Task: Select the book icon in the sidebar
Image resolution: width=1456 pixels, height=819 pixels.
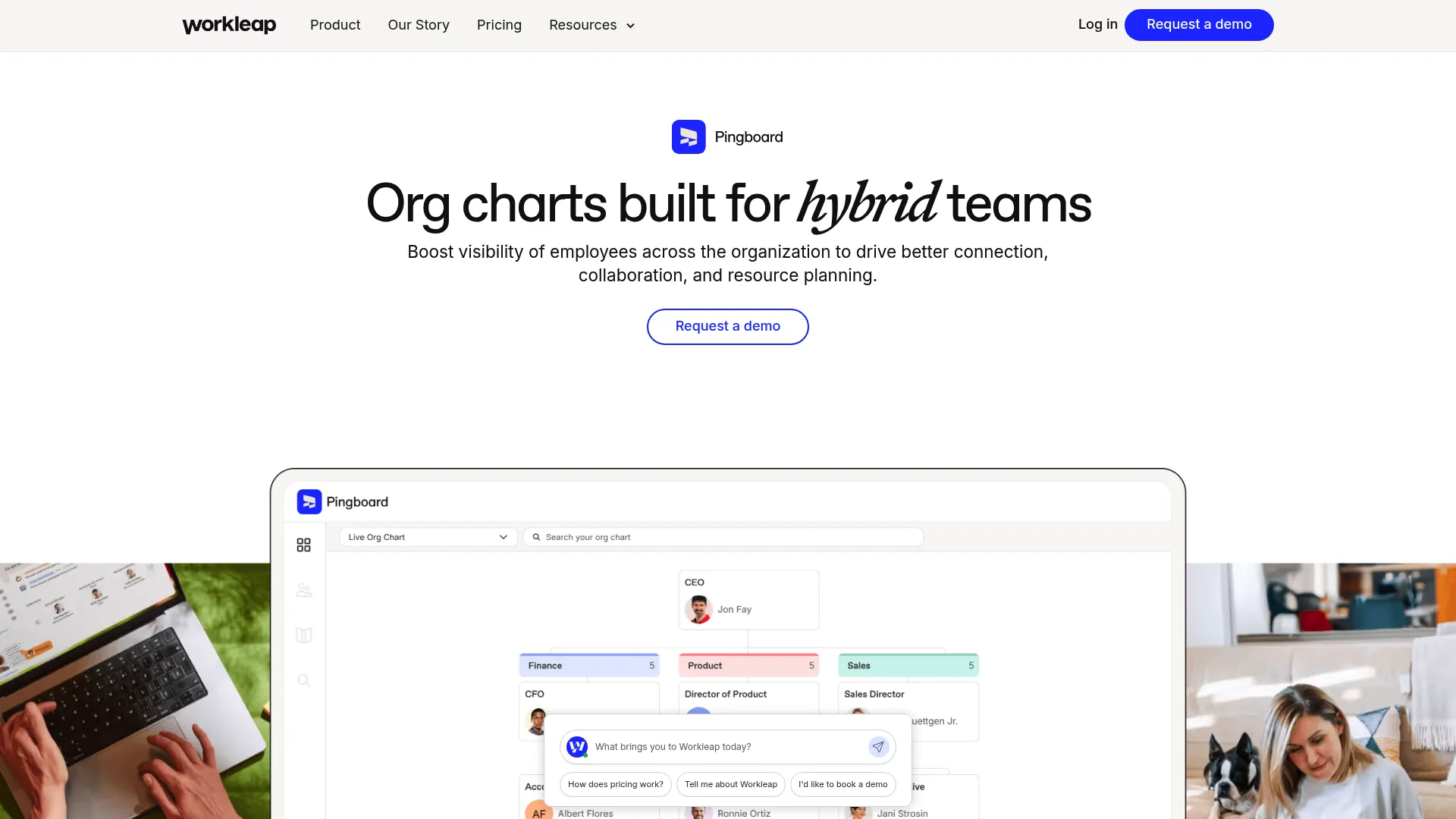Action: click(303, 635)
